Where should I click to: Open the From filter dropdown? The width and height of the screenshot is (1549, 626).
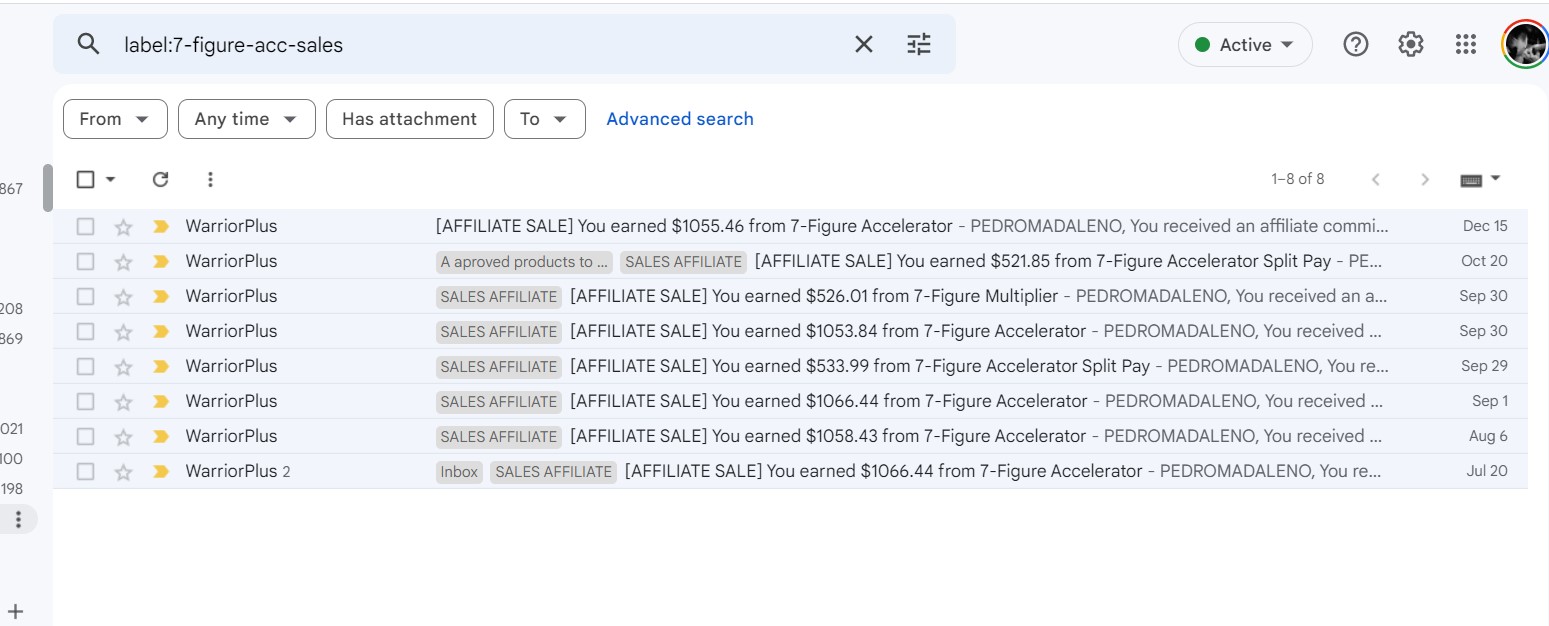click(114, 119)
